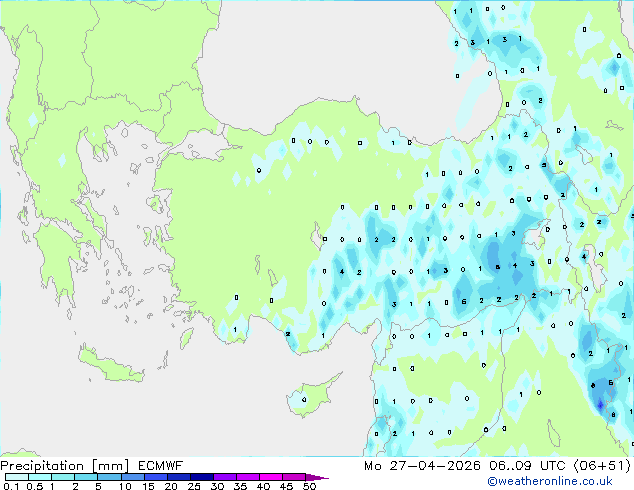Viewport: 634px width, 490px height.
Task: Select the 40–45 mm legend swatch
Action: tap(271, 477)
